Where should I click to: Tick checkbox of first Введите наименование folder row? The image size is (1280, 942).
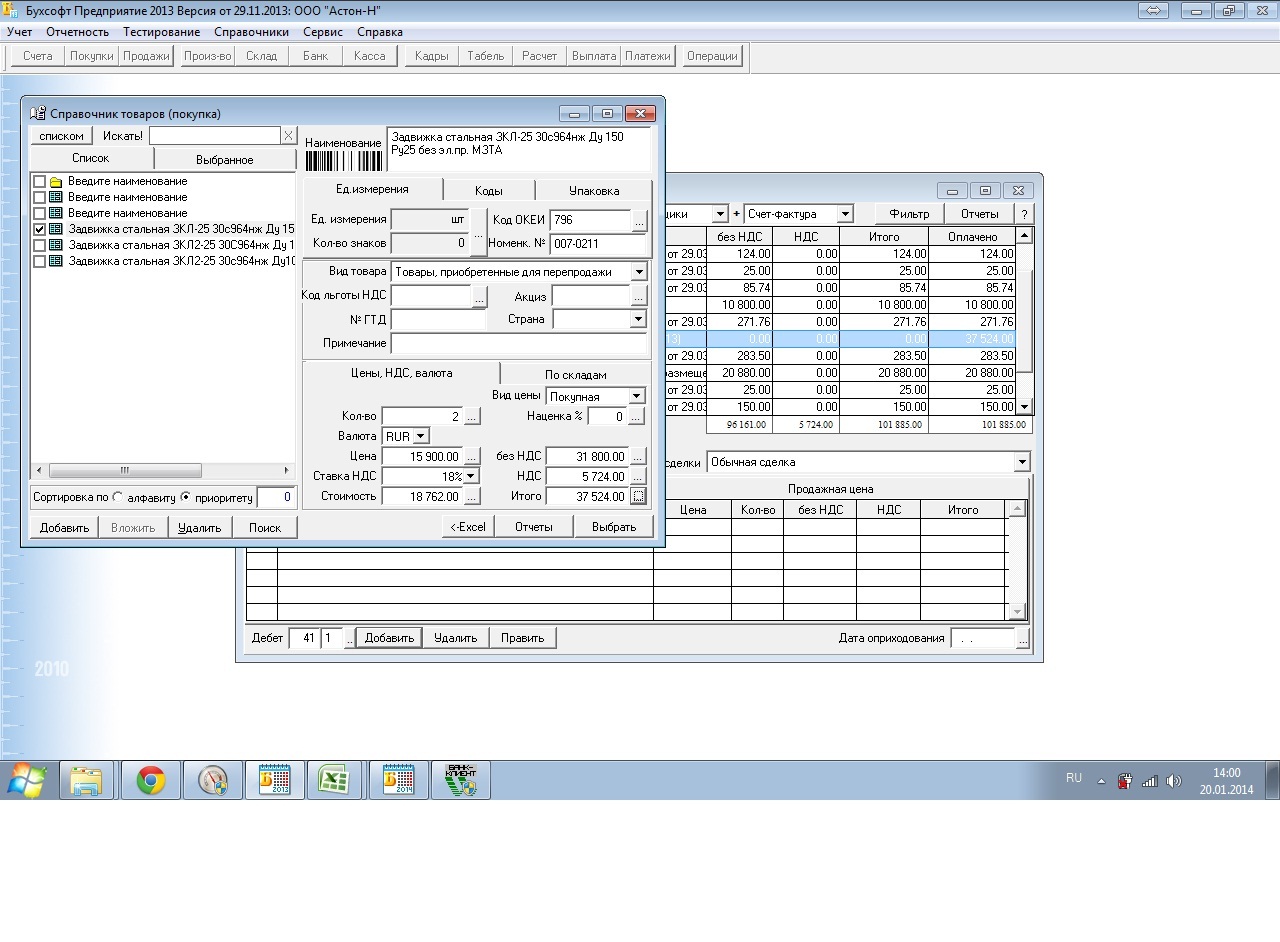pyautogui.click(x=40, y=182)
